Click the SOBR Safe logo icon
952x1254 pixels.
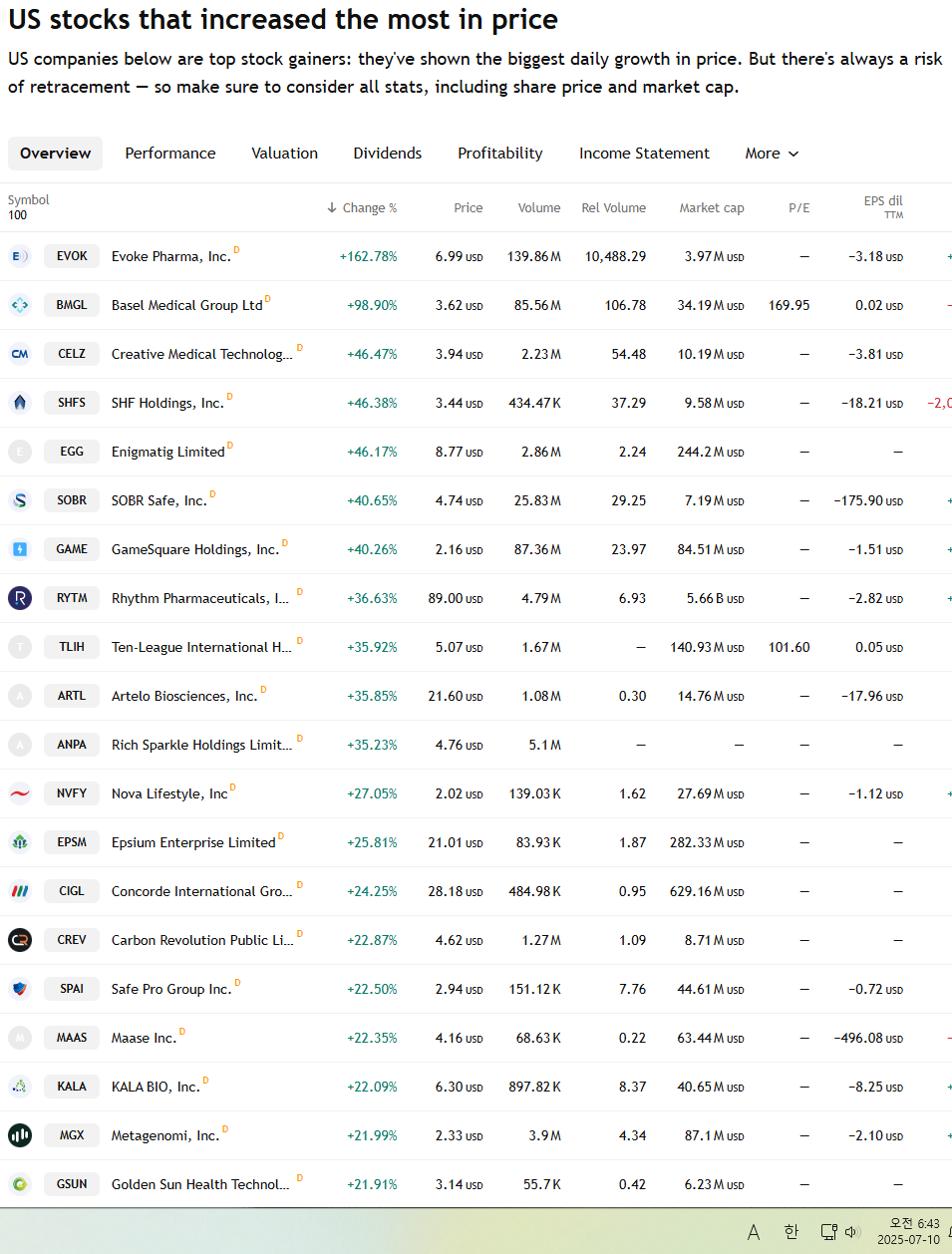20,500
